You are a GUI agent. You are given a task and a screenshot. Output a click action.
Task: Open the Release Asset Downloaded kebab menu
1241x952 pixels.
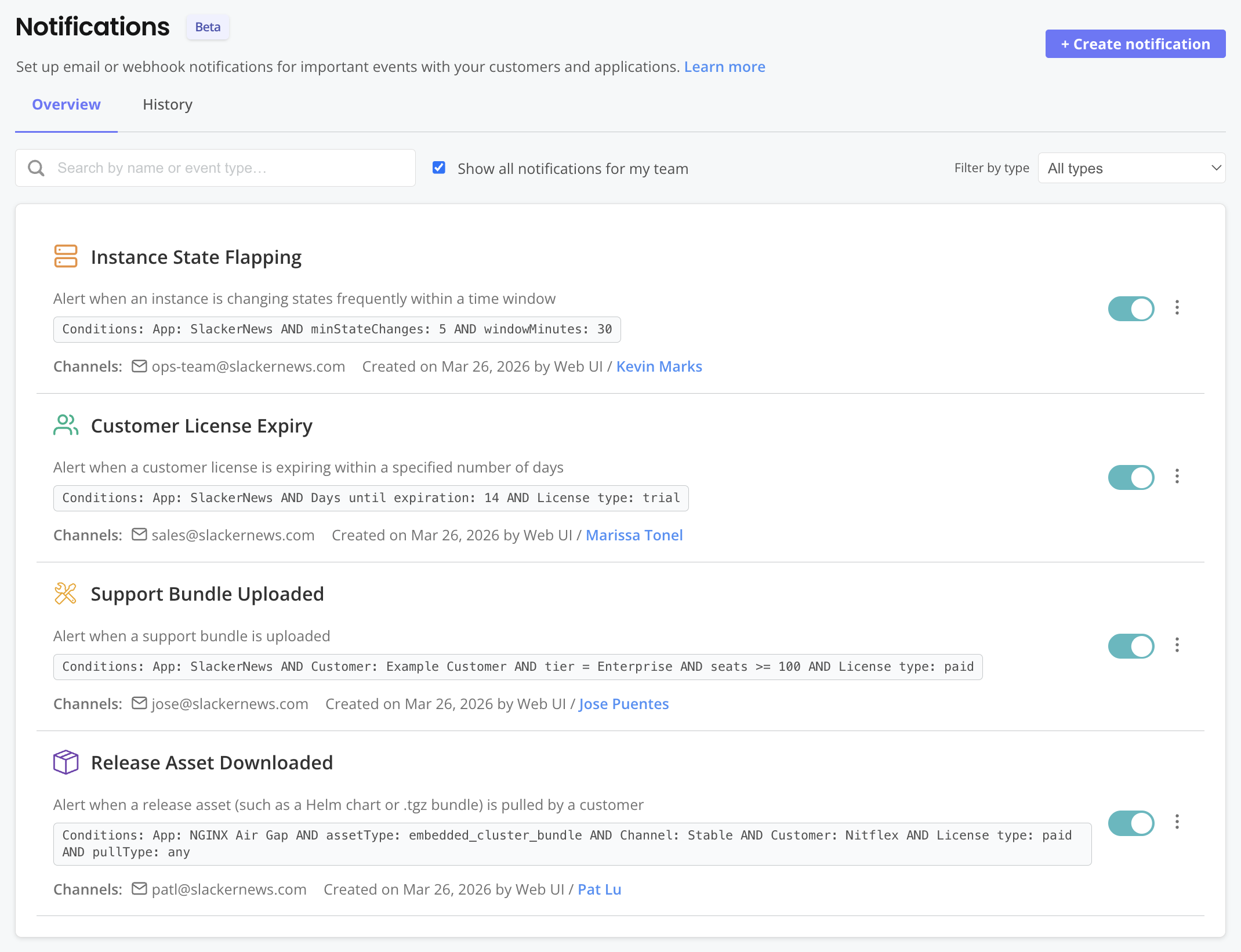click(x=1177, y=823)
